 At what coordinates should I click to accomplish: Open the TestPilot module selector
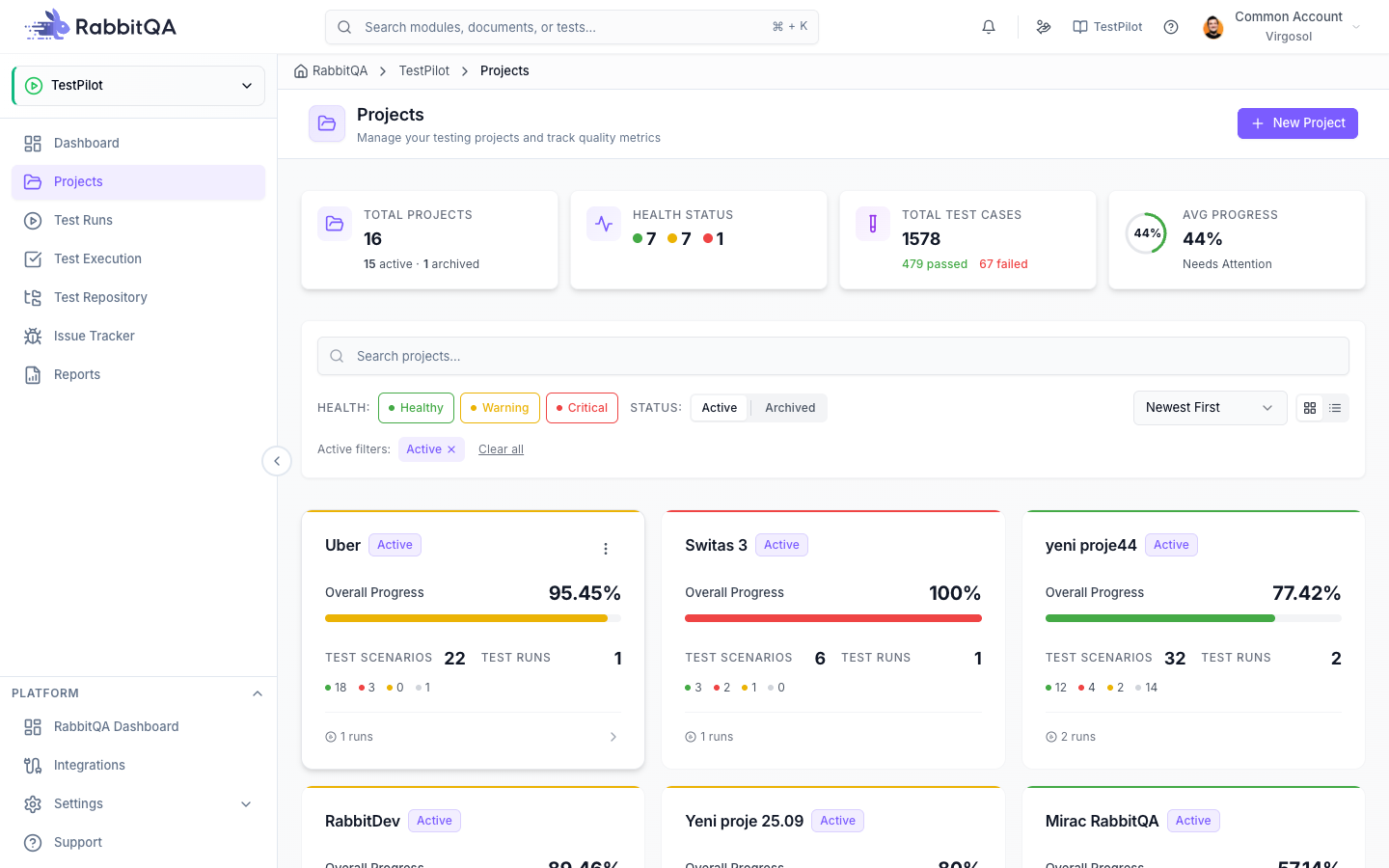point(139,86)
